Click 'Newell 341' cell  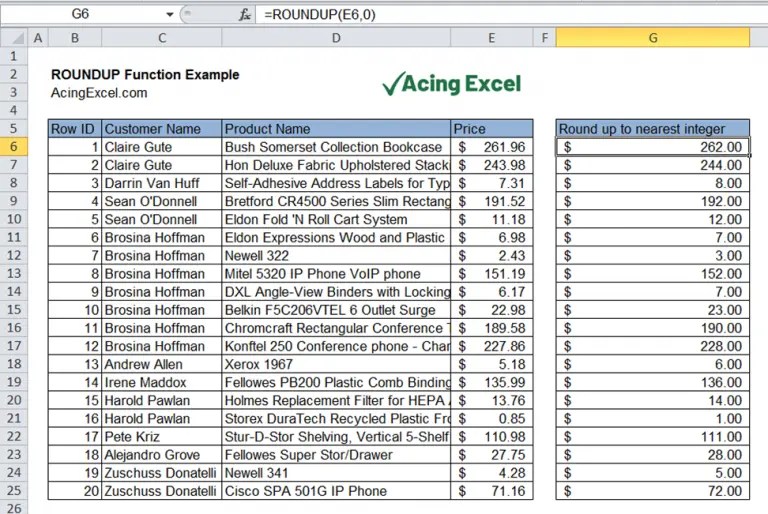[336, 473]
